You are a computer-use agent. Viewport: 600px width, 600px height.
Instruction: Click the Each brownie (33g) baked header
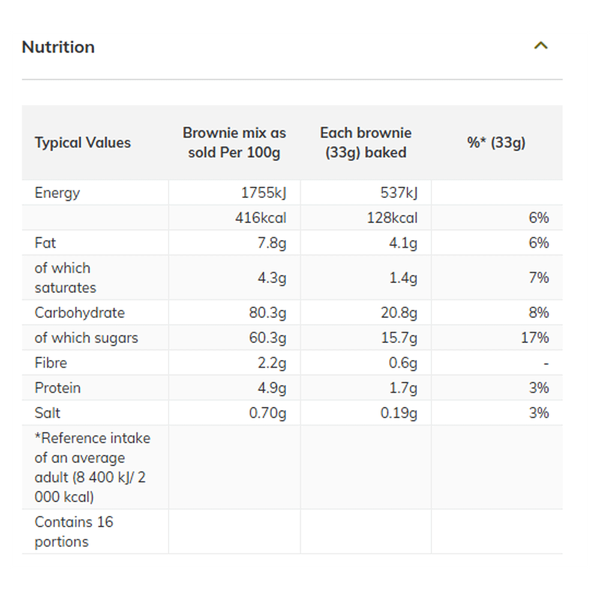(x=365, y=143)
